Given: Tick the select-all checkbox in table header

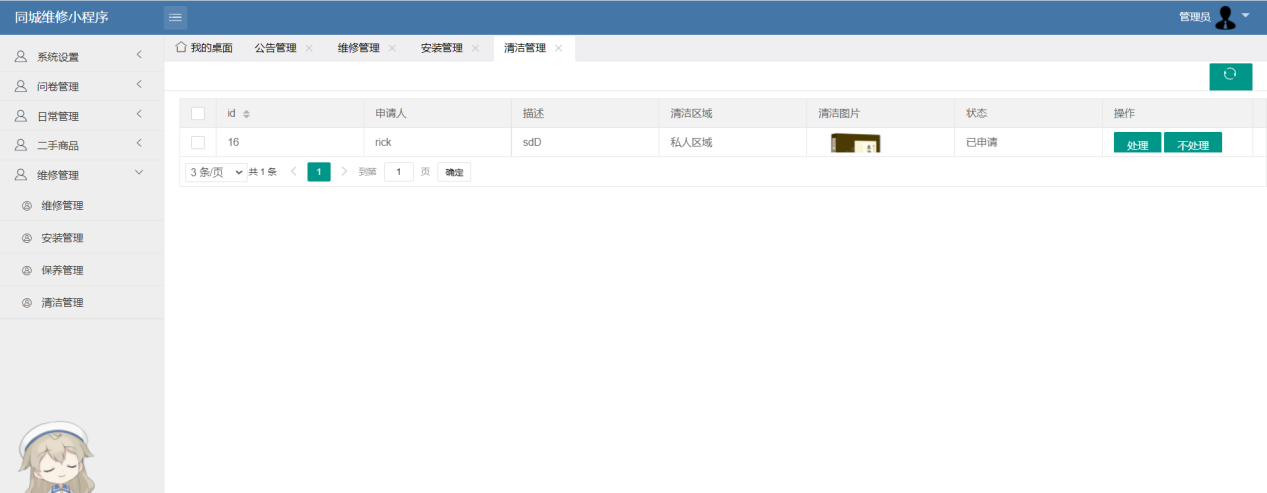Looking at the screenshot, I should [x=198, y=113].
